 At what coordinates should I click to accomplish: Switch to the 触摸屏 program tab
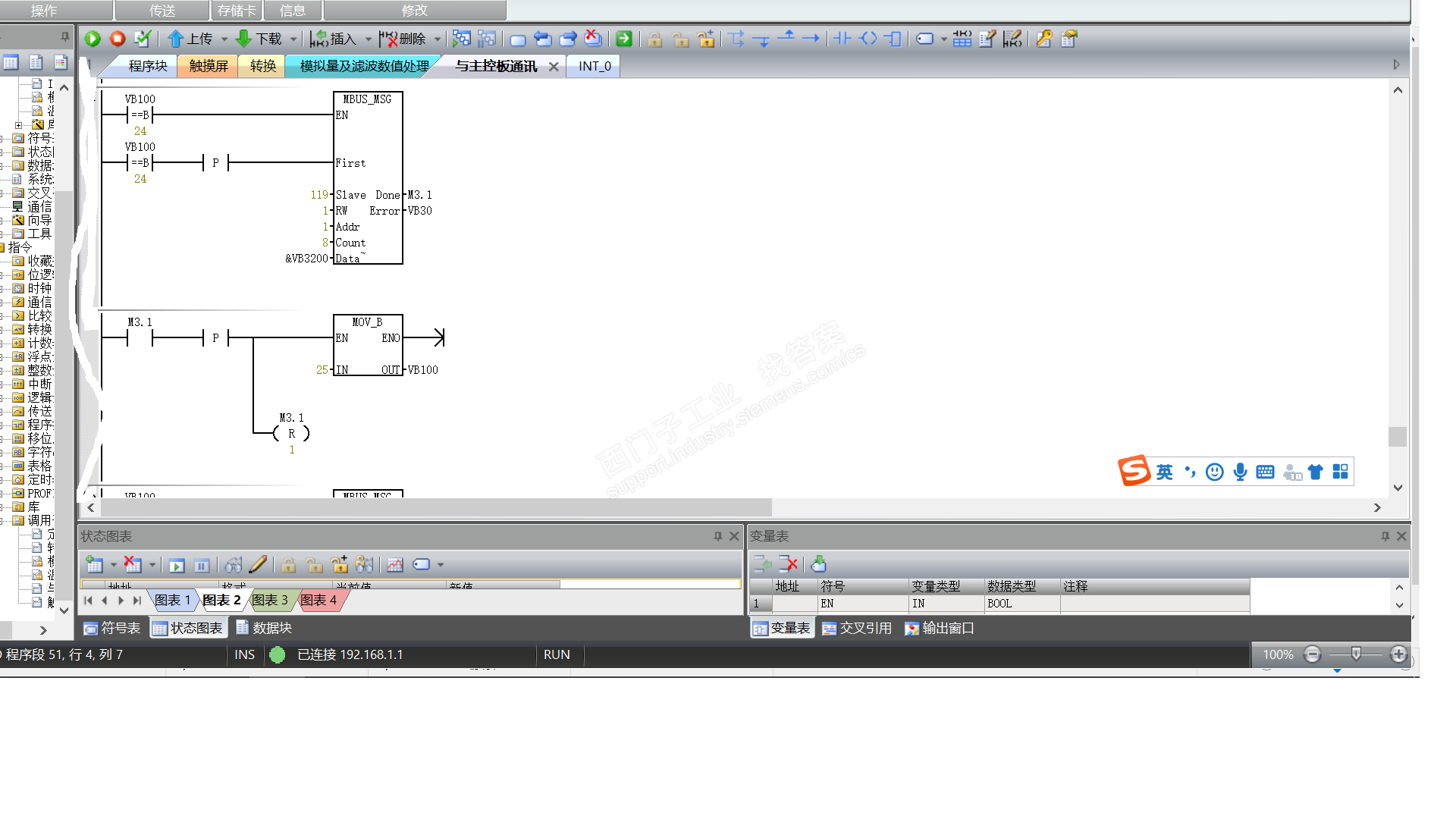[209, 66]
